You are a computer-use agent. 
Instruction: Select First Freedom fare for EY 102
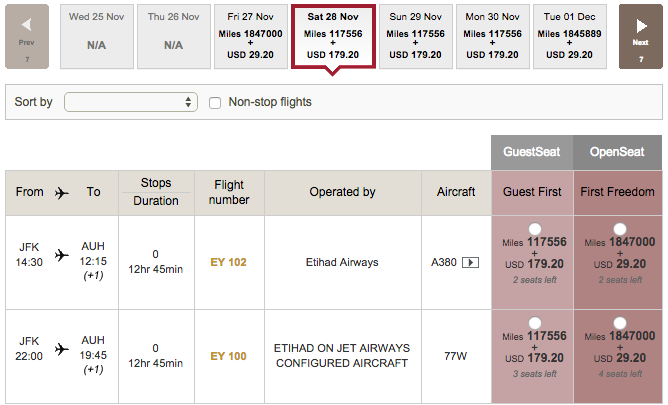pyautogui.click(x=619, y=229)
